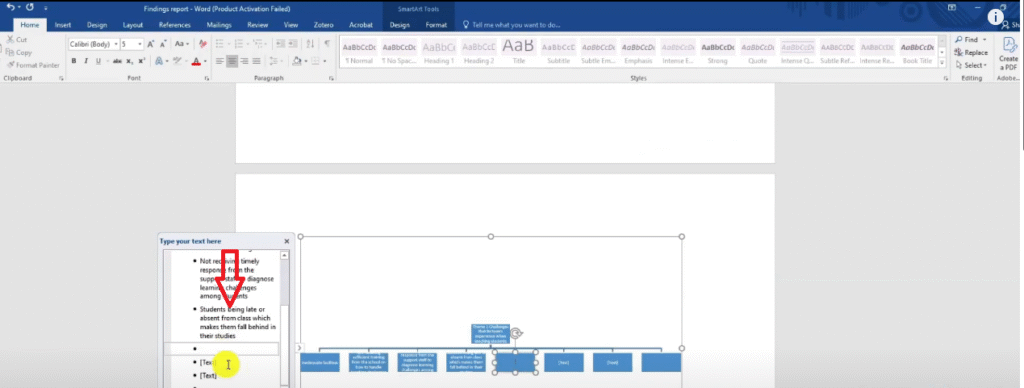Open the font color dropdown arrow
The height and width of the screenshot is (388, 1024).
(x=204, y=61)
